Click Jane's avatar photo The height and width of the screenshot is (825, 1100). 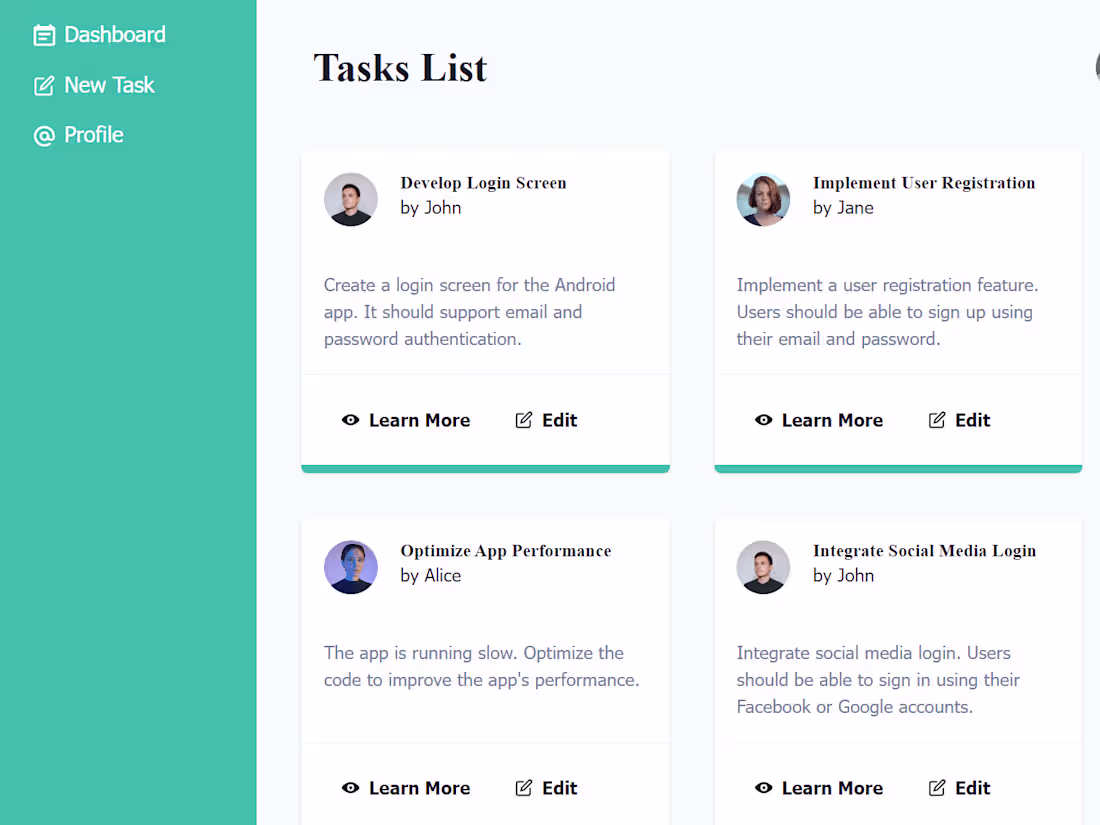[x=763, y=199]
